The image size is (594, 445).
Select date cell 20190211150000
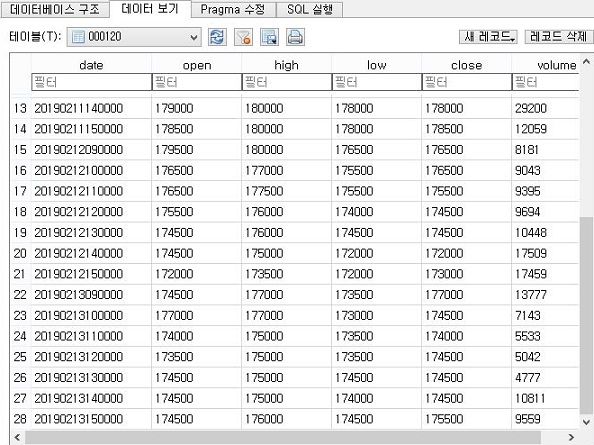(x=91, y=129)
